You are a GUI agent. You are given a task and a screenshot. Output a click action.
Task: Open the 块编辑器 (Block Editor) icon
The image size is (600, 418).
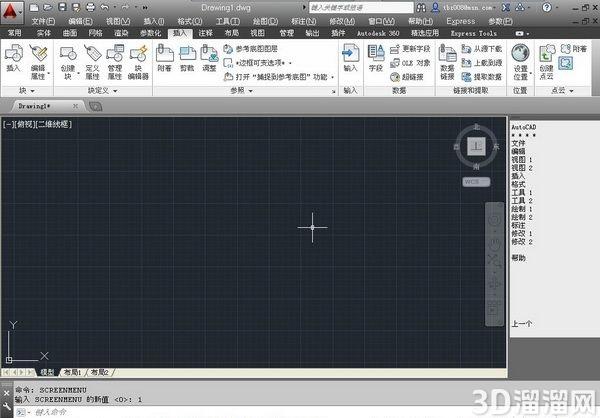tap(138, 62)
